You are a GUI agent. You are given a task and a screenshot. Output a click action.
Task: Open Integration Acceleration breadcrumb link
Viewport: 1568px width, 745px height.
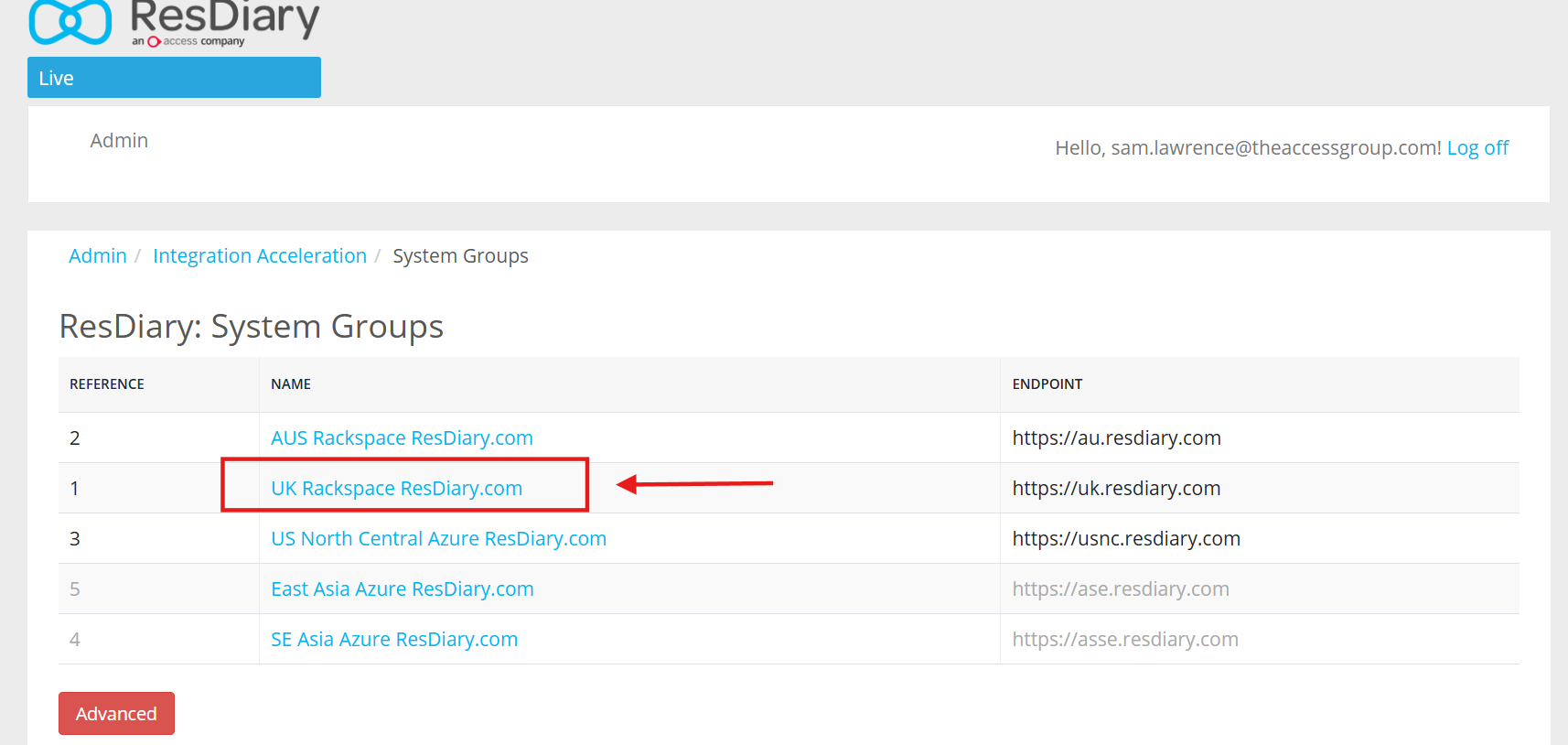pos(260,256)
